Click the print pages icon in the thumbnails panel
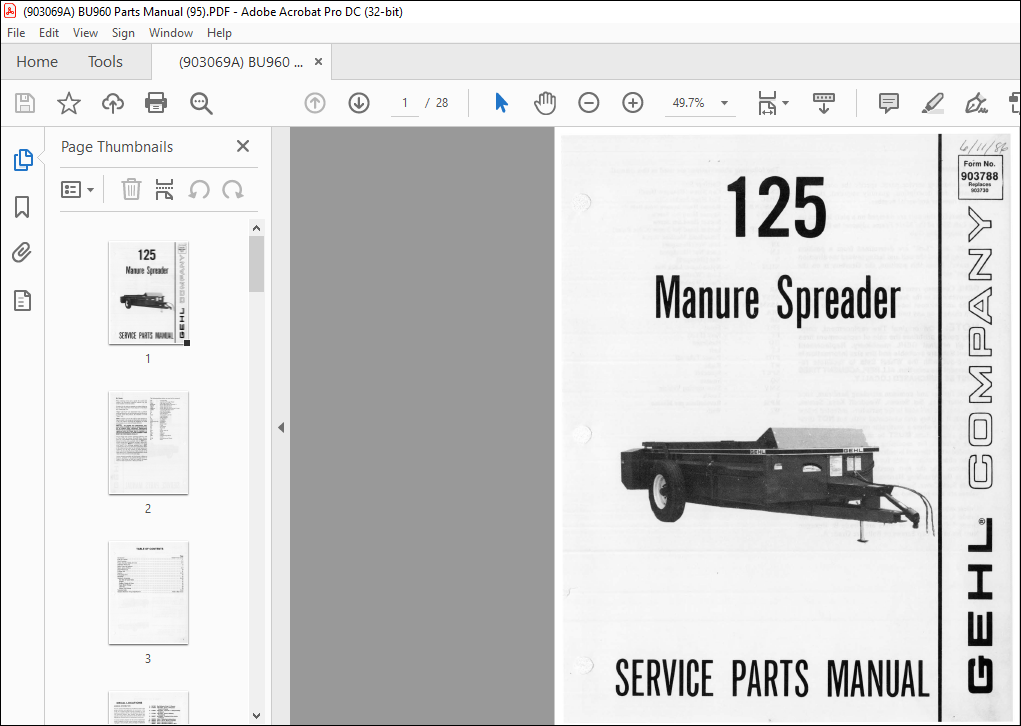This screenshot has width=1021, height=726. [165, 189]
